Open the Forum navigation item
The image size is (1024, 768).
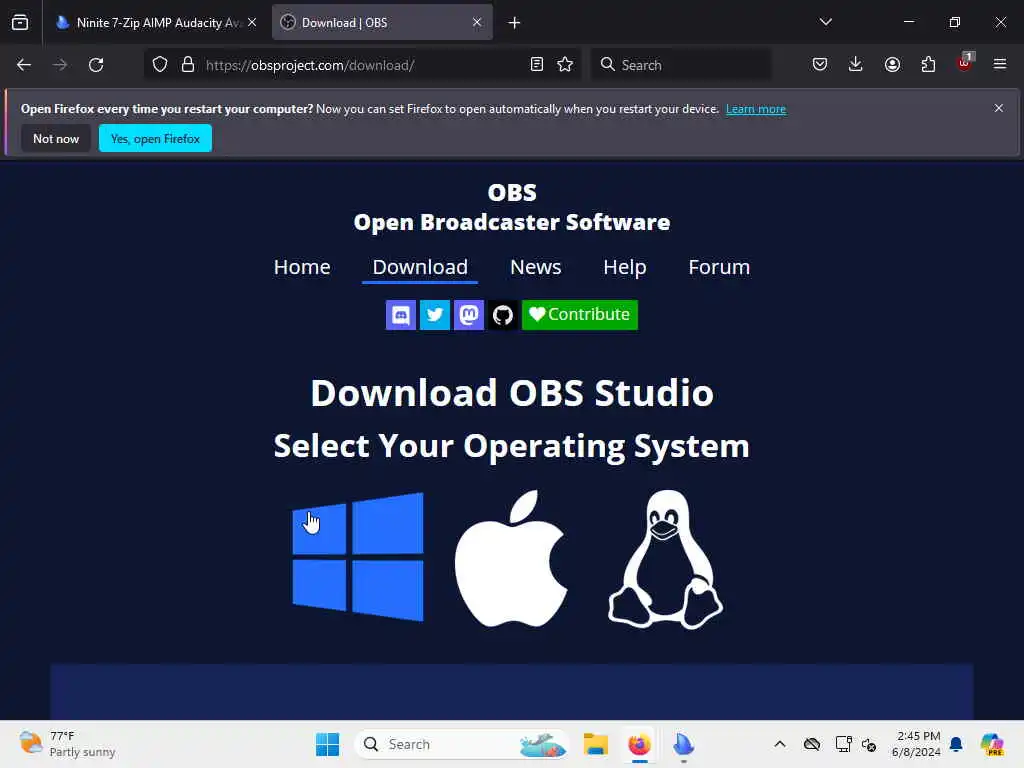(719, 267)
